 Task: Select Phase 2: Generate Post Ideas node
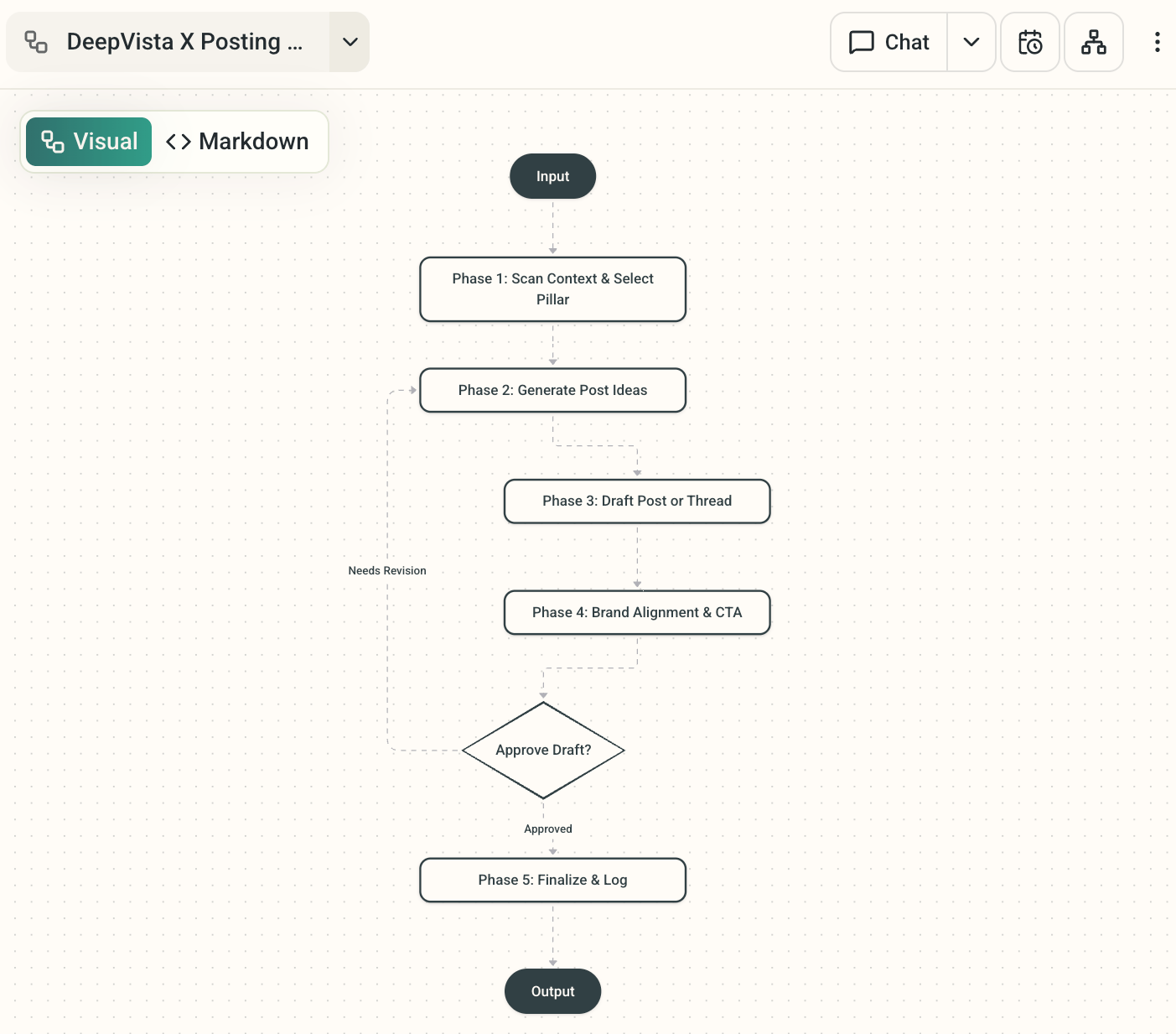pos(552,390)
